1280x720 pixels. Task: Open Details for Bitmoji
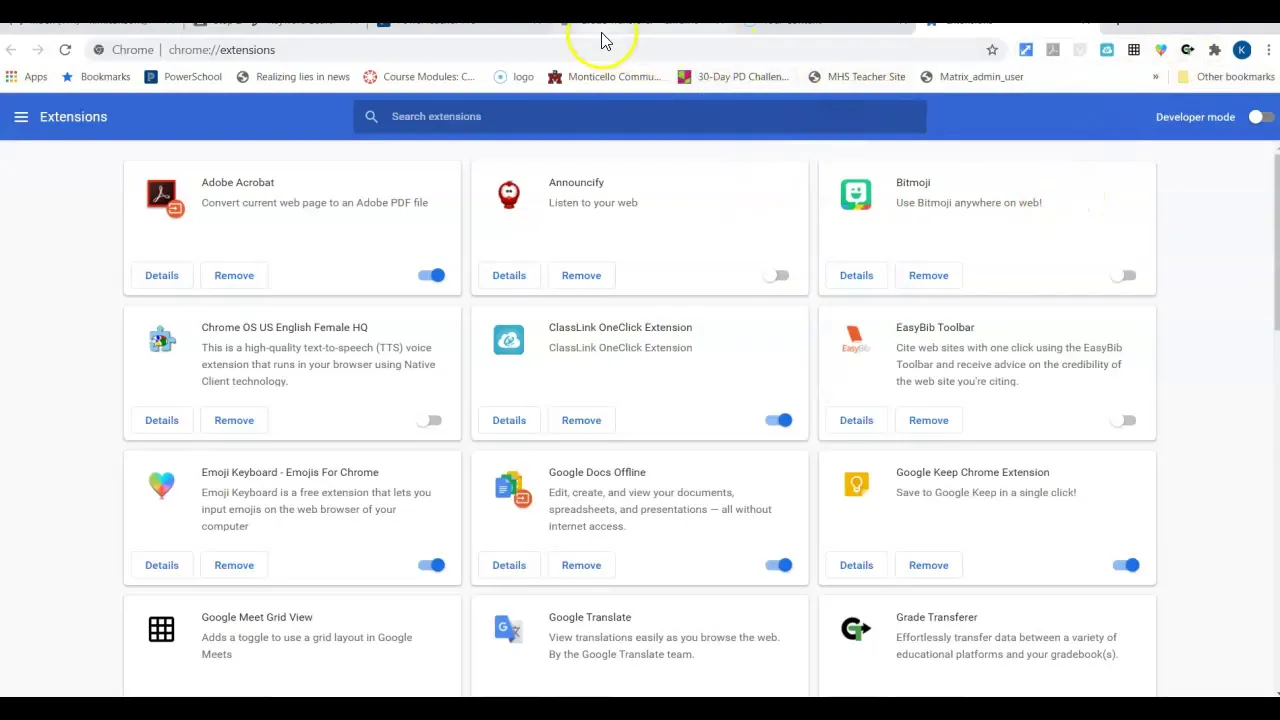(856, 275)
